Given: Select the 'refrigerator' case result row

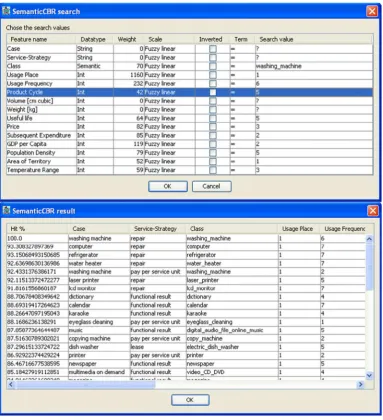Looking at the screenshot, I should [x=186, y=255].
